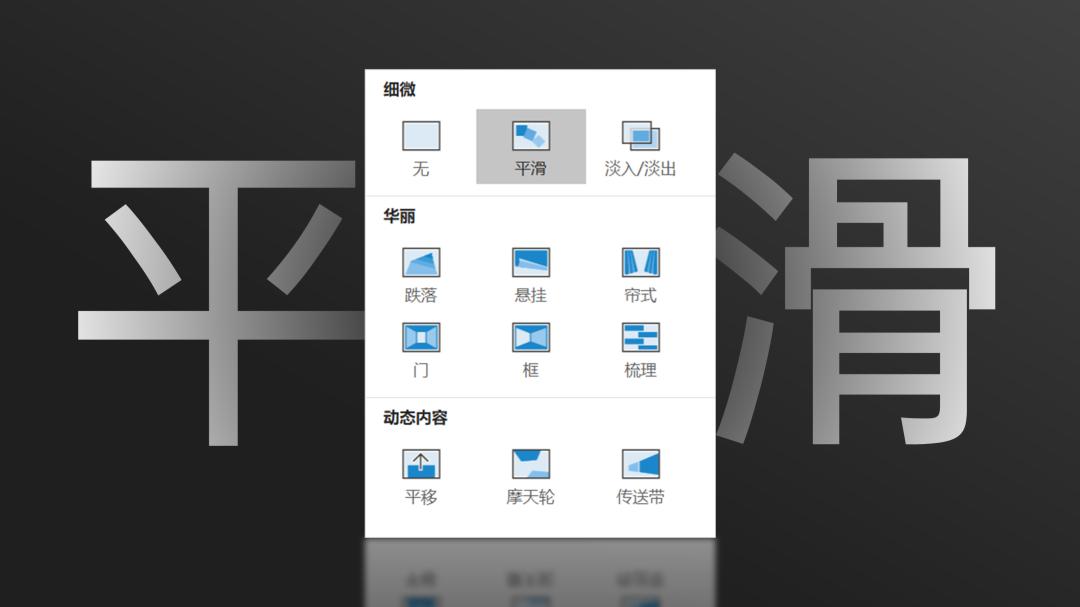Choose the 跌落 fall-over transition icon

coord(420,262)
